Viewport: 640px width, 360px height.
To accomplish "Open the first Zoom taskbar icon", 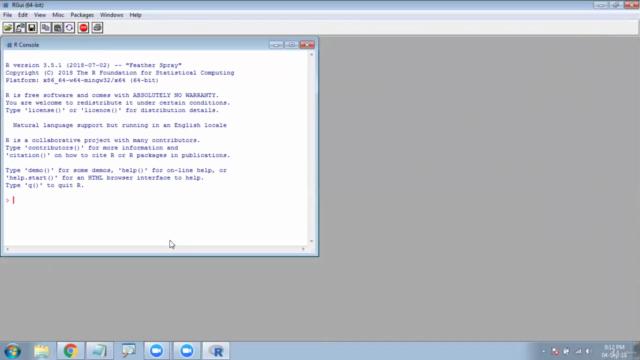I will [156, 351].
